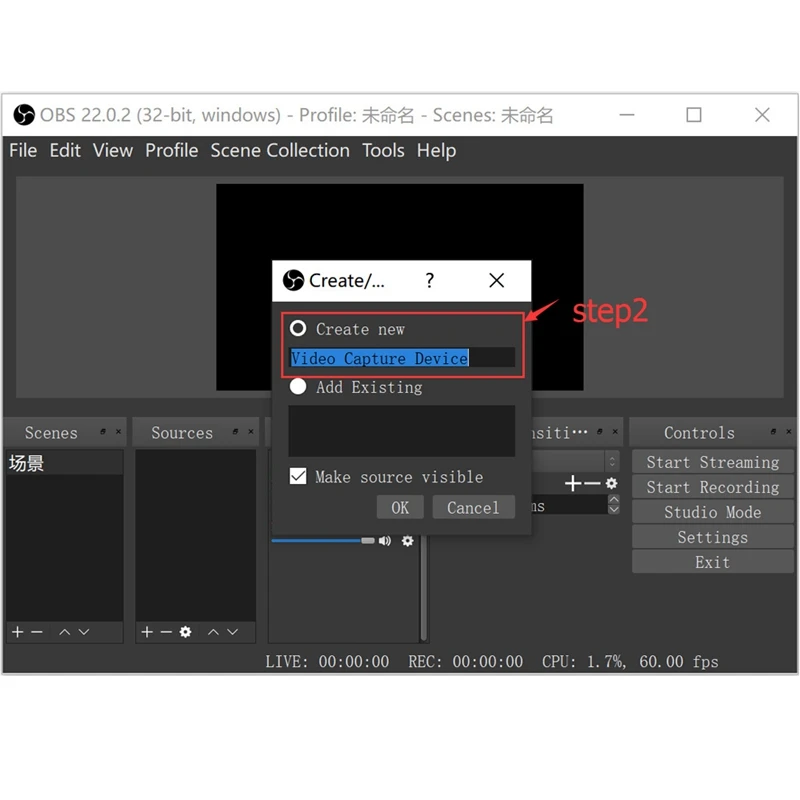Image resolution: width=800 pixels, height=800 pixels.
Task: Click the CPU: 1.7%, 60.00 fps status
Action: (630, 662)
